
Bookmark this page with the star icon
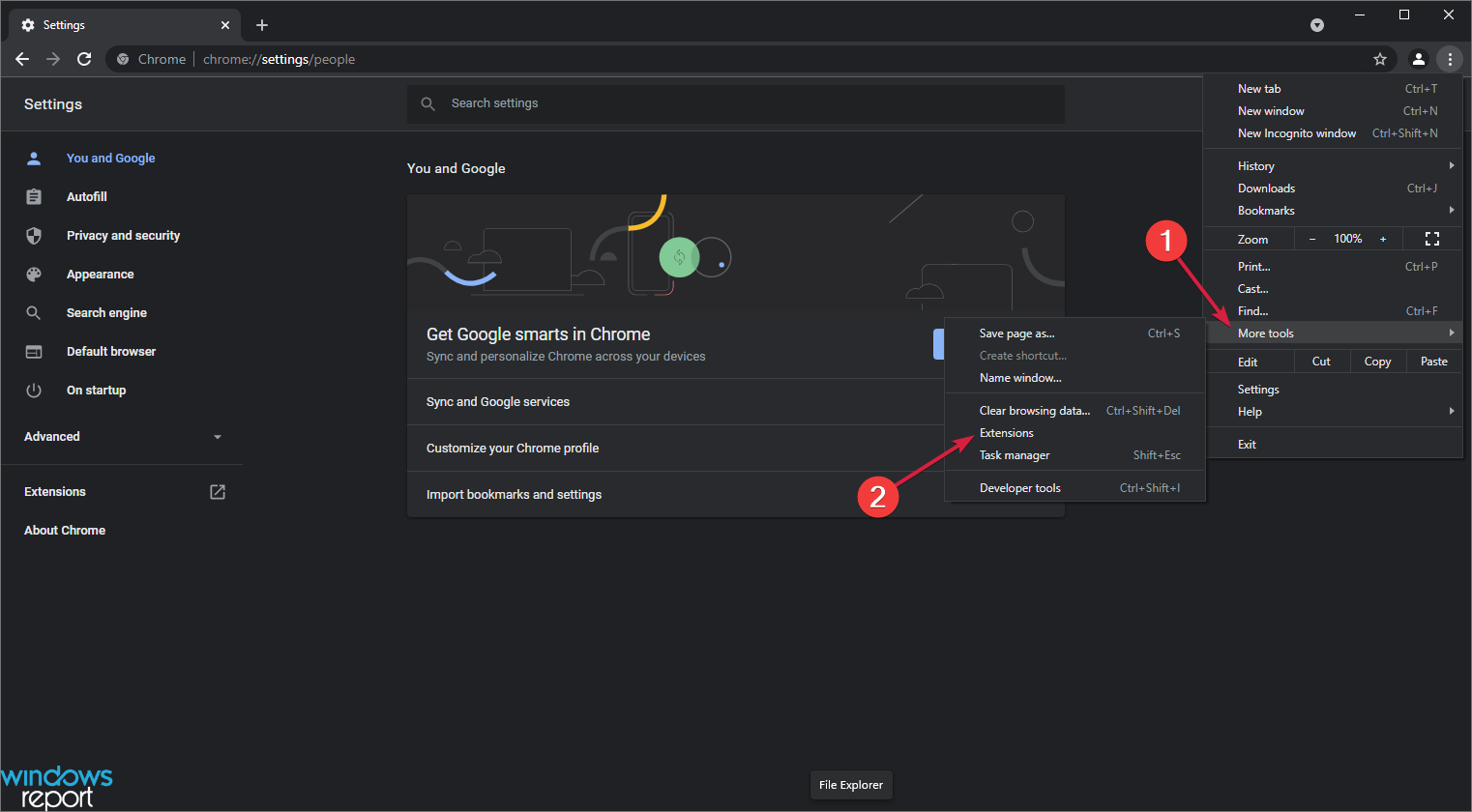[x=1380, y=59]
